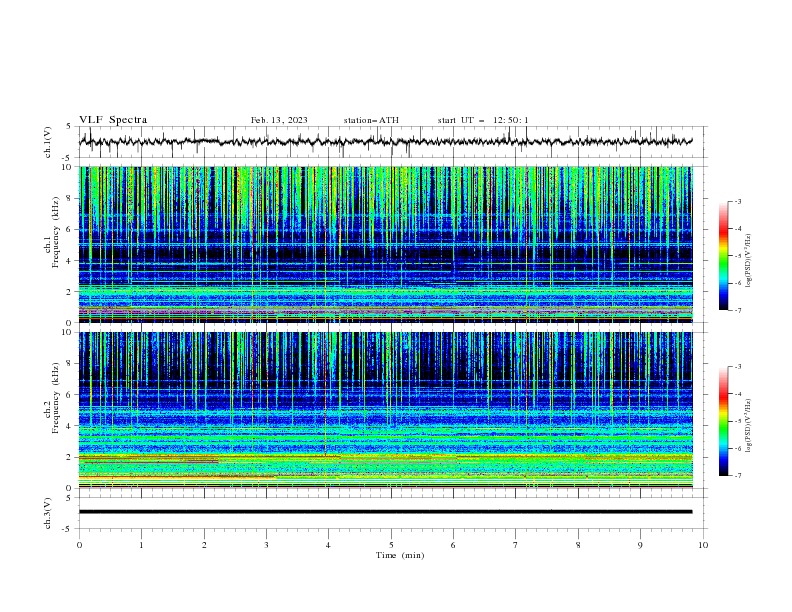Click the 'station=ATH' label

tap(371, 120)
